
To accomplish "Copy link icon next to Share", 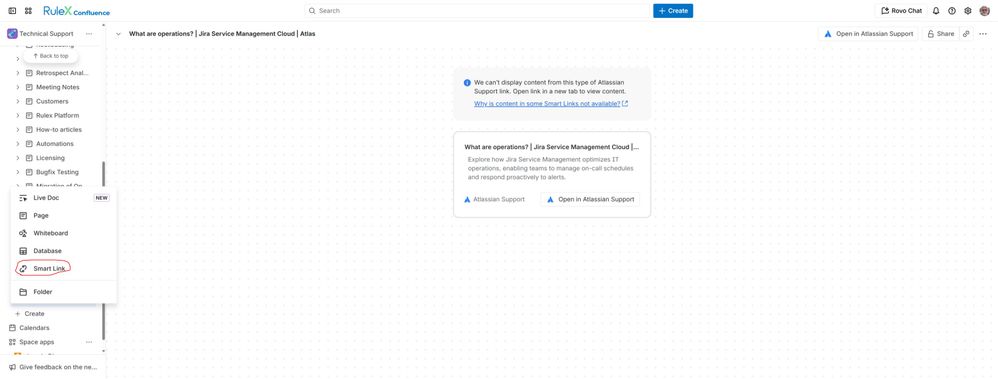I will pos(966,34).
